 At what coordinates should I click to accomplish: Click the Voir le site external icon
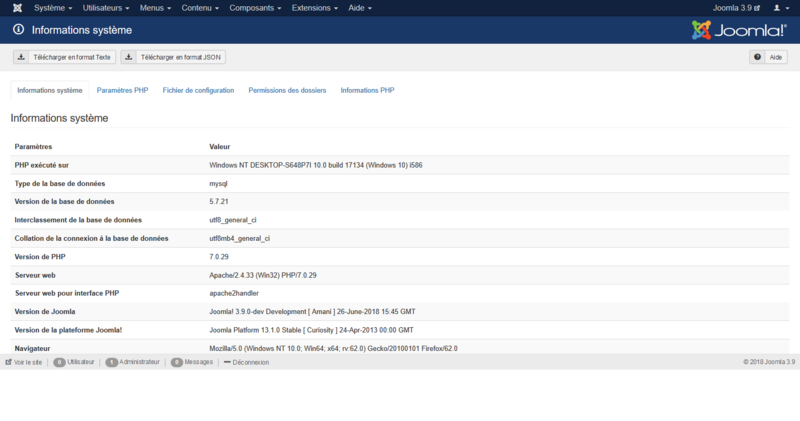pyautogui.click(x=8, y=362)
